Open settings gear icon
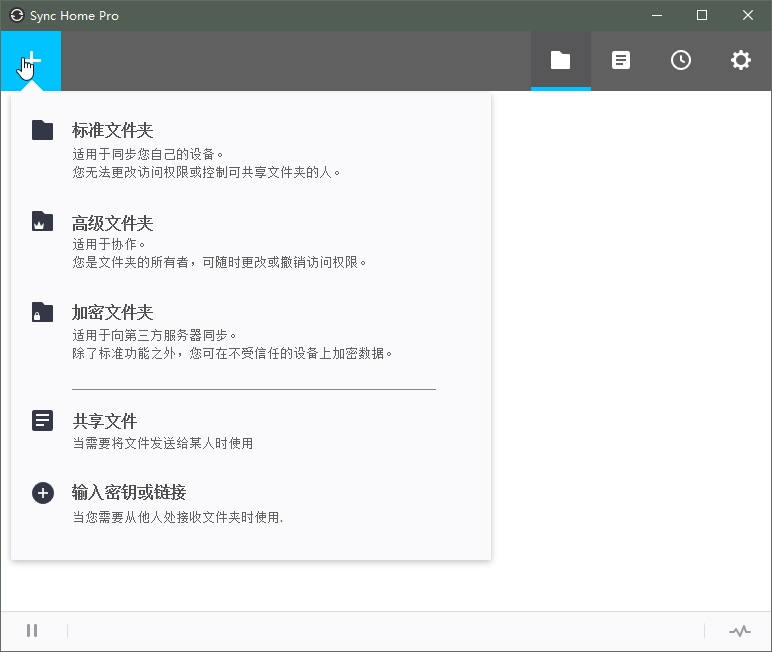Image resolution: width=772 pixels, height=652 pixels. click(x=740, y=61)
